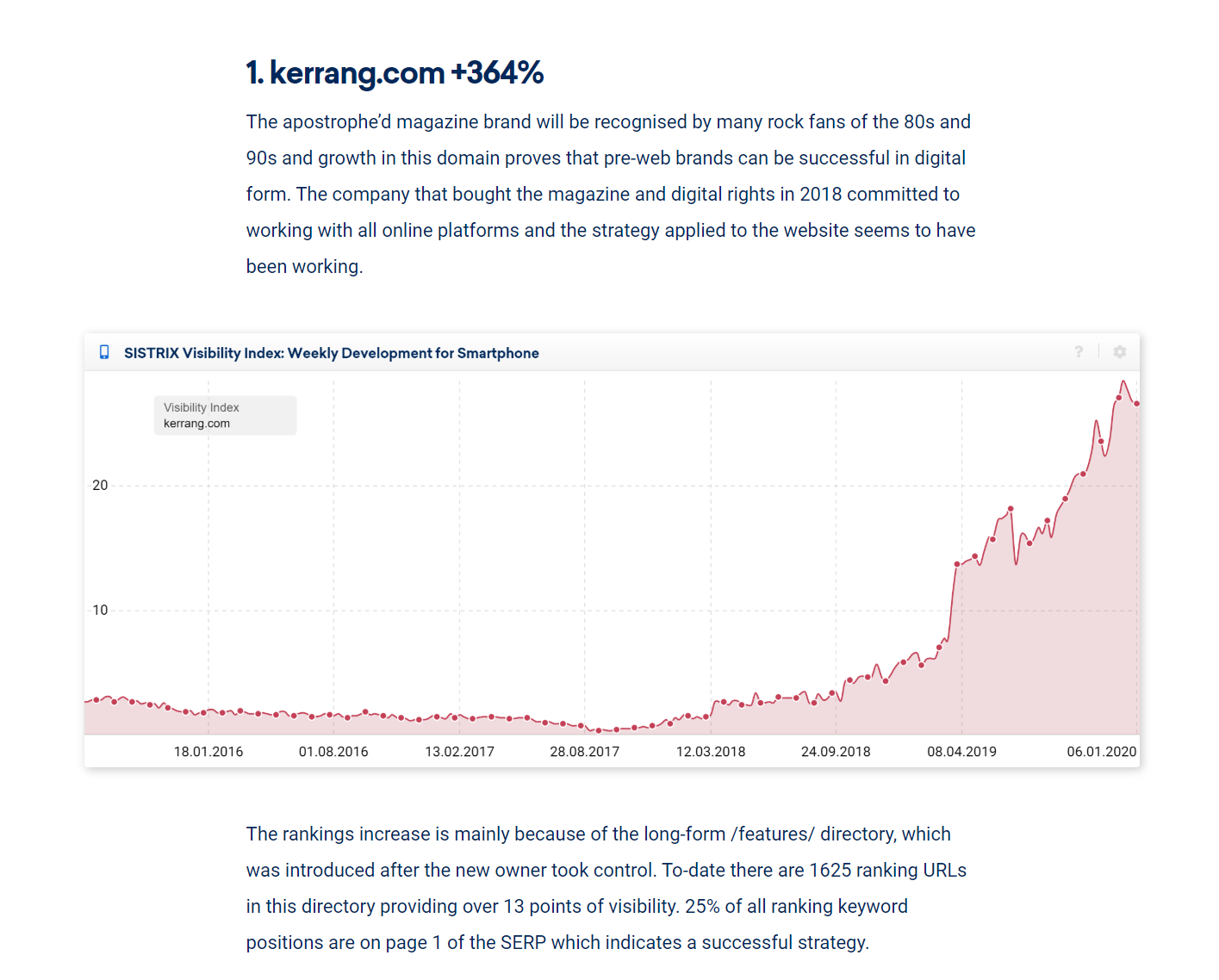Click the y-axis value 10

click(100, 611)
